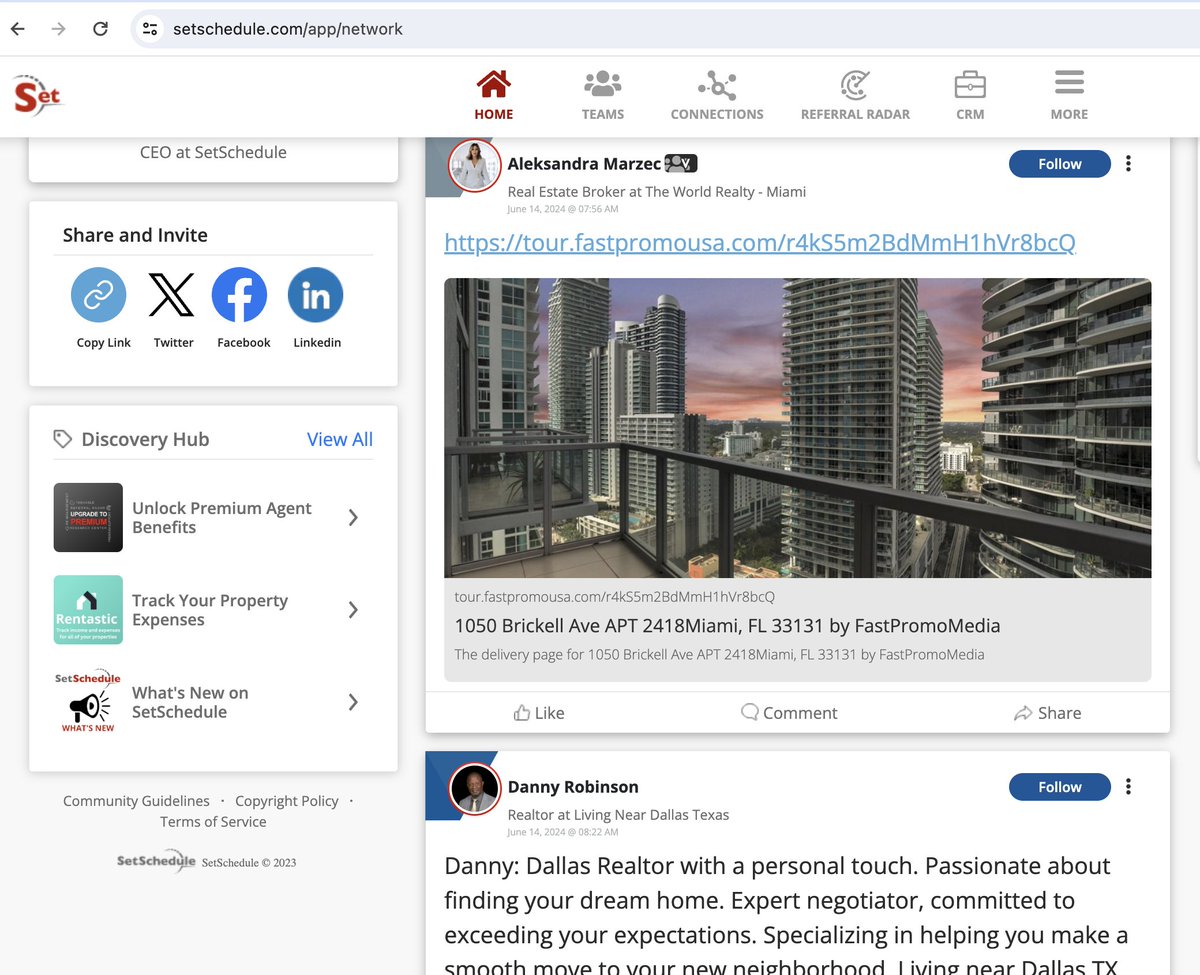Screen dimensions: 1200x975
Task: Click the Brickell balcony photo preview
Action: (x=797, y=428)
